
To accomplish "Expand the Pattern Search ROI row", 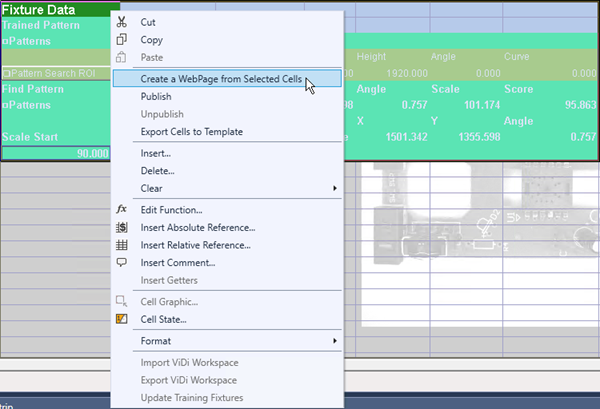I will pyautogui.click(x=6, y=73).
